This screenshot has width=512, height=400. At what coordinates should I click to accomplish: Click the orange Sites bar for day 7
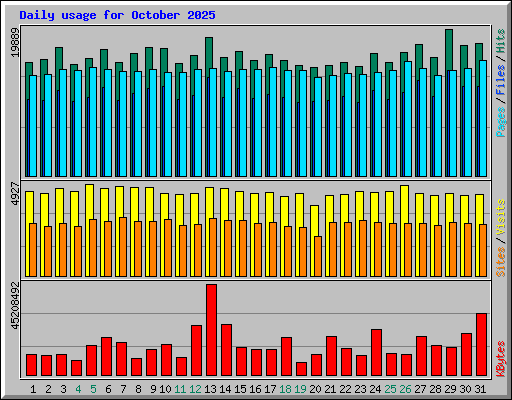[123, 247]
